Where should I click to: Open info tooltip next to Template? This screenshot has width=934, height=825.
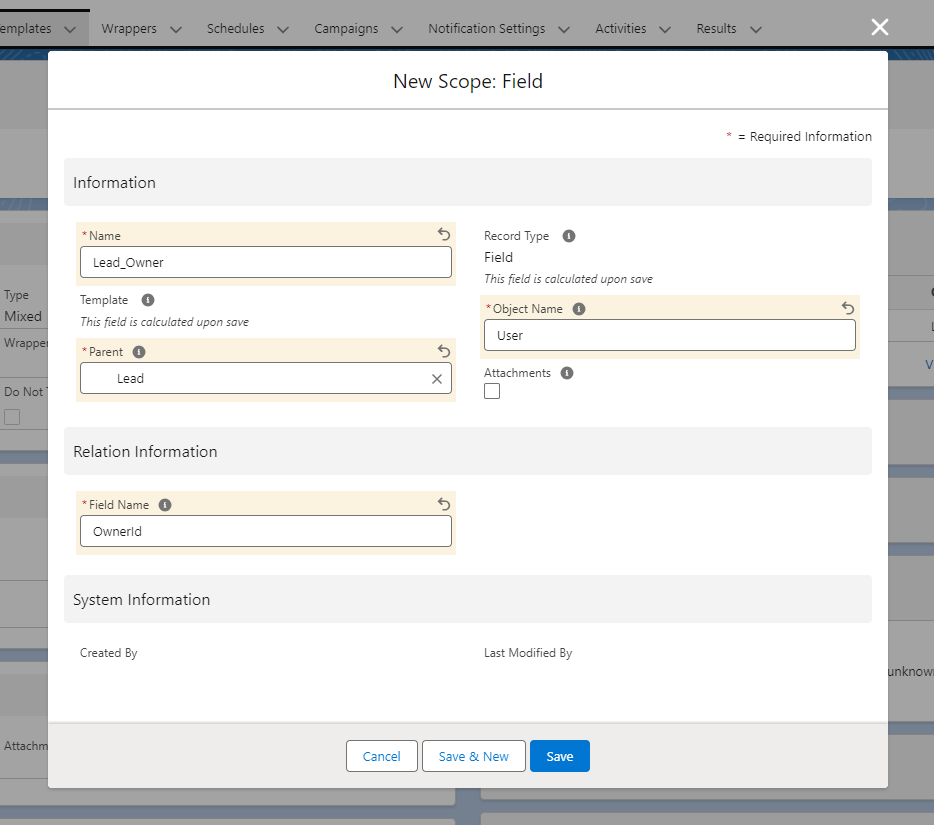coord(148,300)
